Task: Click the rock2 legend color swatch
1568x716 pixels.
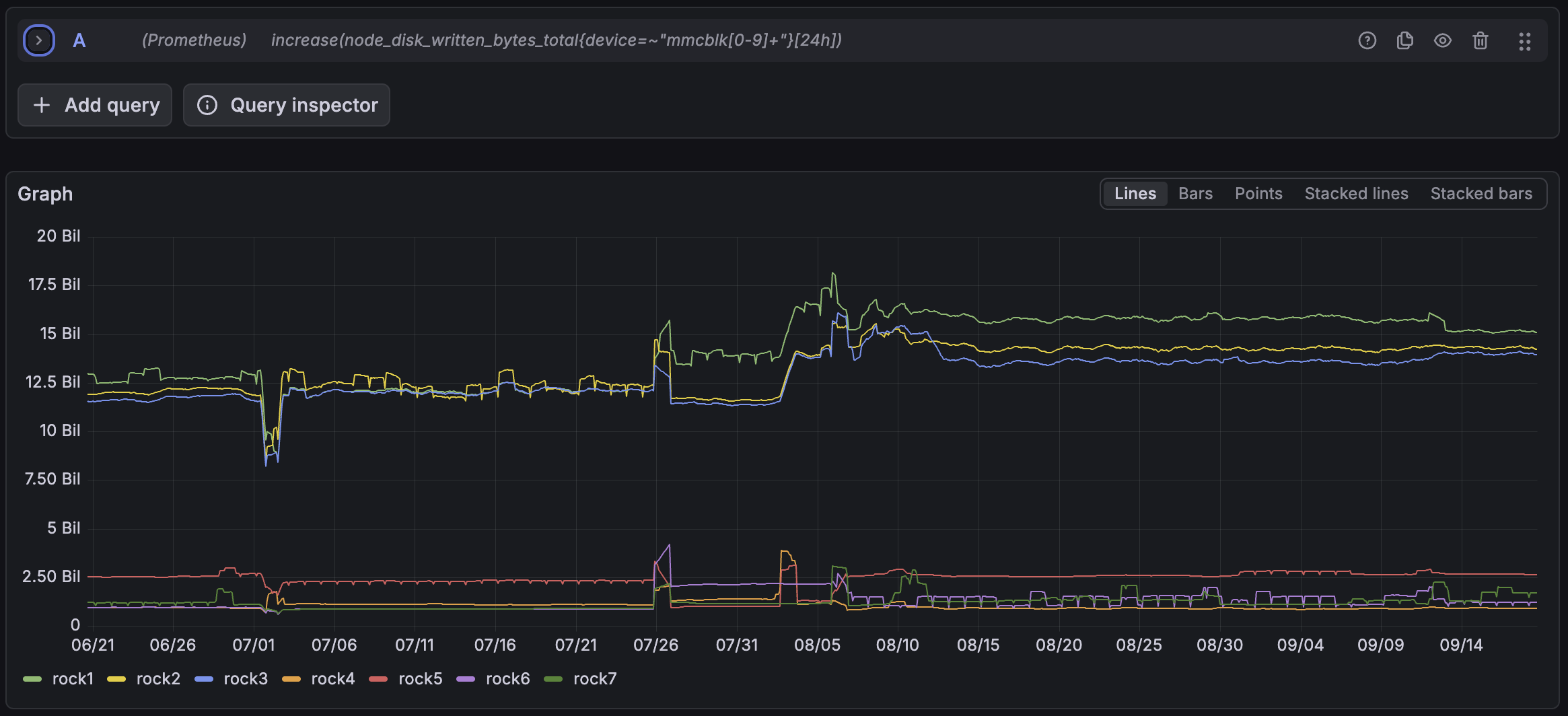Action: (x=116, y=679)
